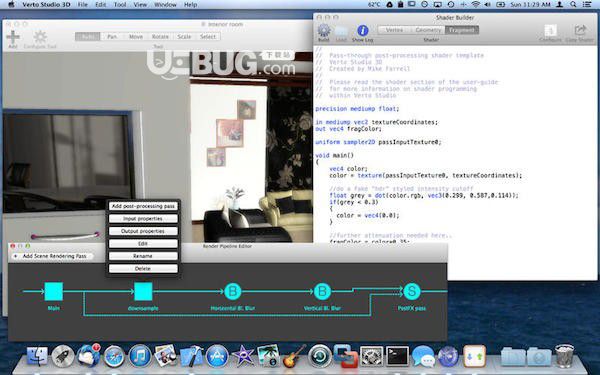600x375 pixels.
Task: Click the precision mediump float line
Action: pos(357,109)
